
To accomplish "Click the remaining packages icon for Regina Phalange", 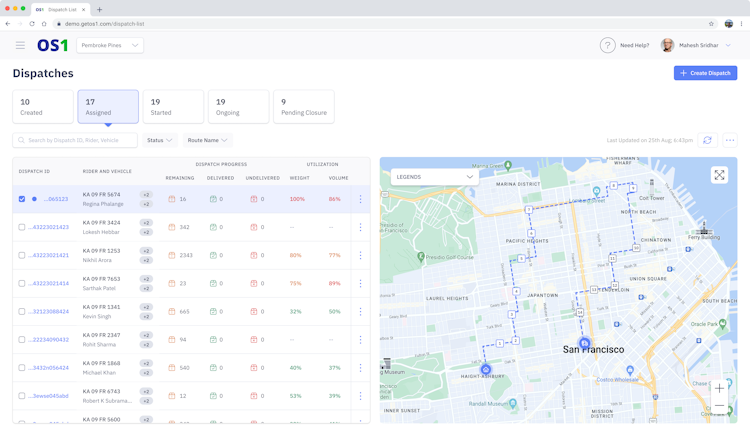I will 172,199.
